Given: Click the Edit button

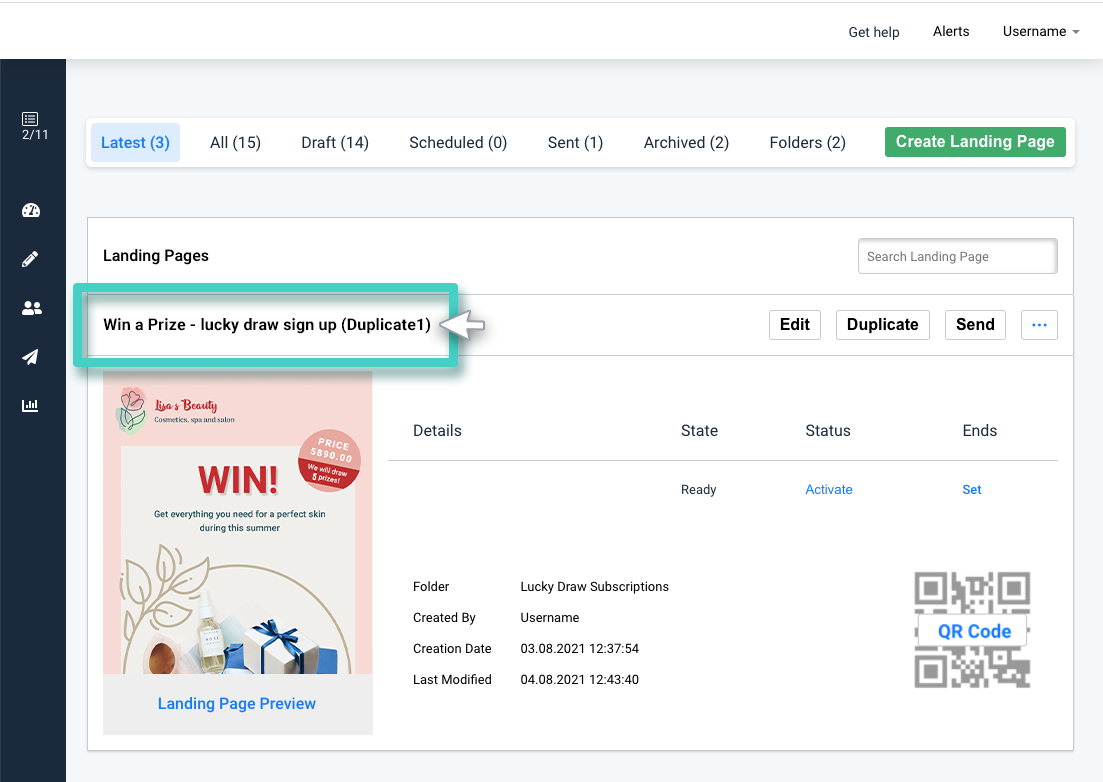Looking at the screenshot, I should point(795,325).
